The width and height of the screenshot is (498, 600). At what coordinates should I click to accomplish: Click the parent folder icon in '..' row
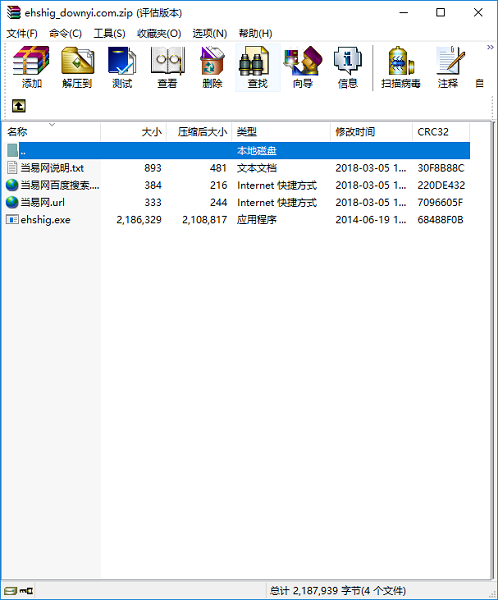click(12, 150)
